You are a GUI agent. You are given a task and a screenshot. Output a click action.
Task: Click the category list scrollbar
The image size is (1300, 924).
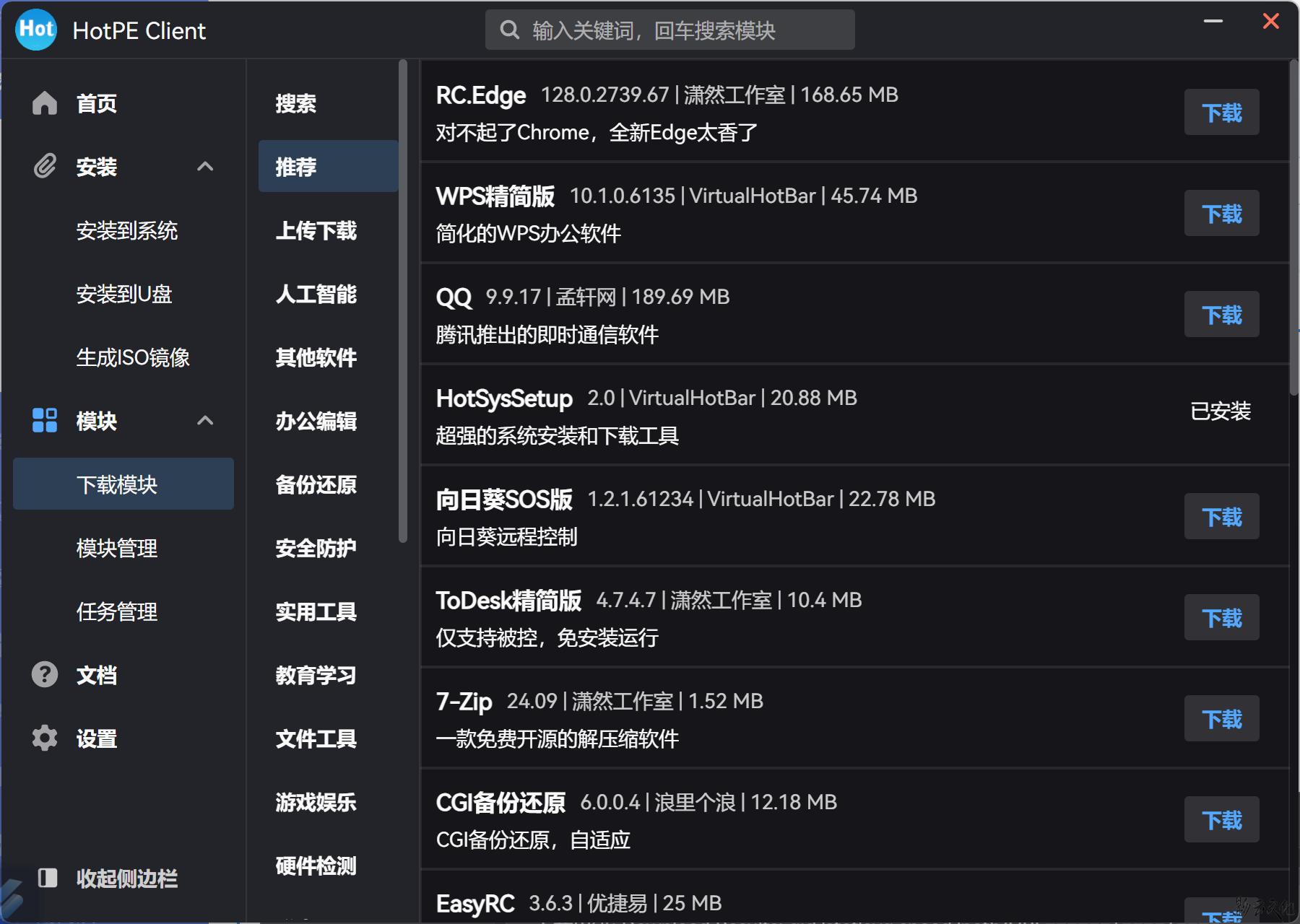click(x=403, y=301)
